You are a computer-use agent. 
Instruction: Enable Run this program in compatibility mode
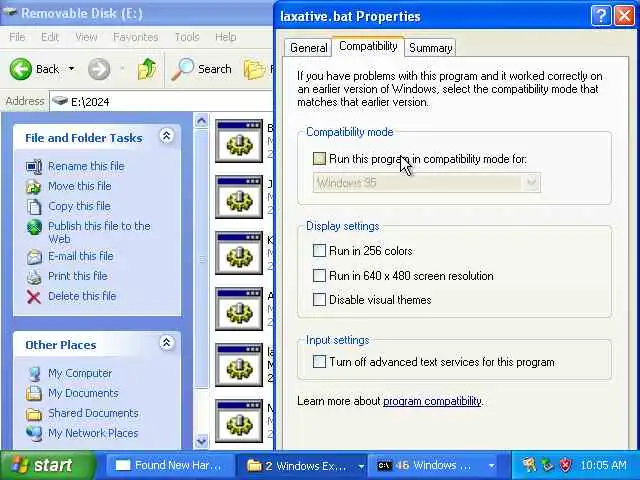(319, 159)
